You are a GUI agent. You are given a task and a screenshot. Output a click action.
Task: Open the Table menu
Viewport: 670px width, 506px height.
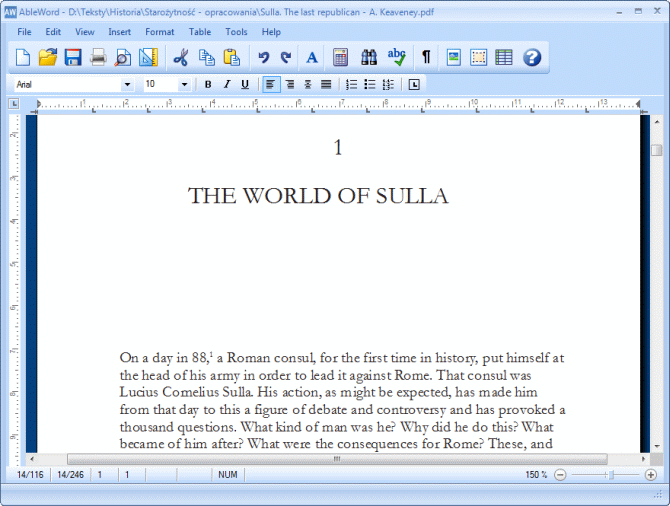click(200, 32)
